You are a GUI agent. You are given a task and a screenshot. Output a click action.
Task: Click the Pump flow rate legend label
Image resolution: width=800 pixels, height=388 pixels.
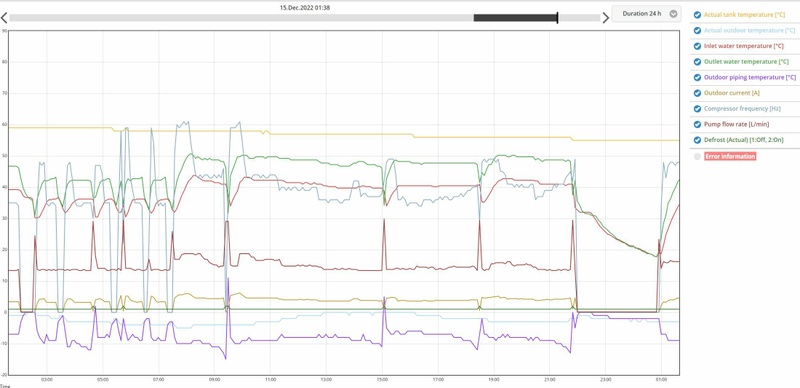coord(736,124)
